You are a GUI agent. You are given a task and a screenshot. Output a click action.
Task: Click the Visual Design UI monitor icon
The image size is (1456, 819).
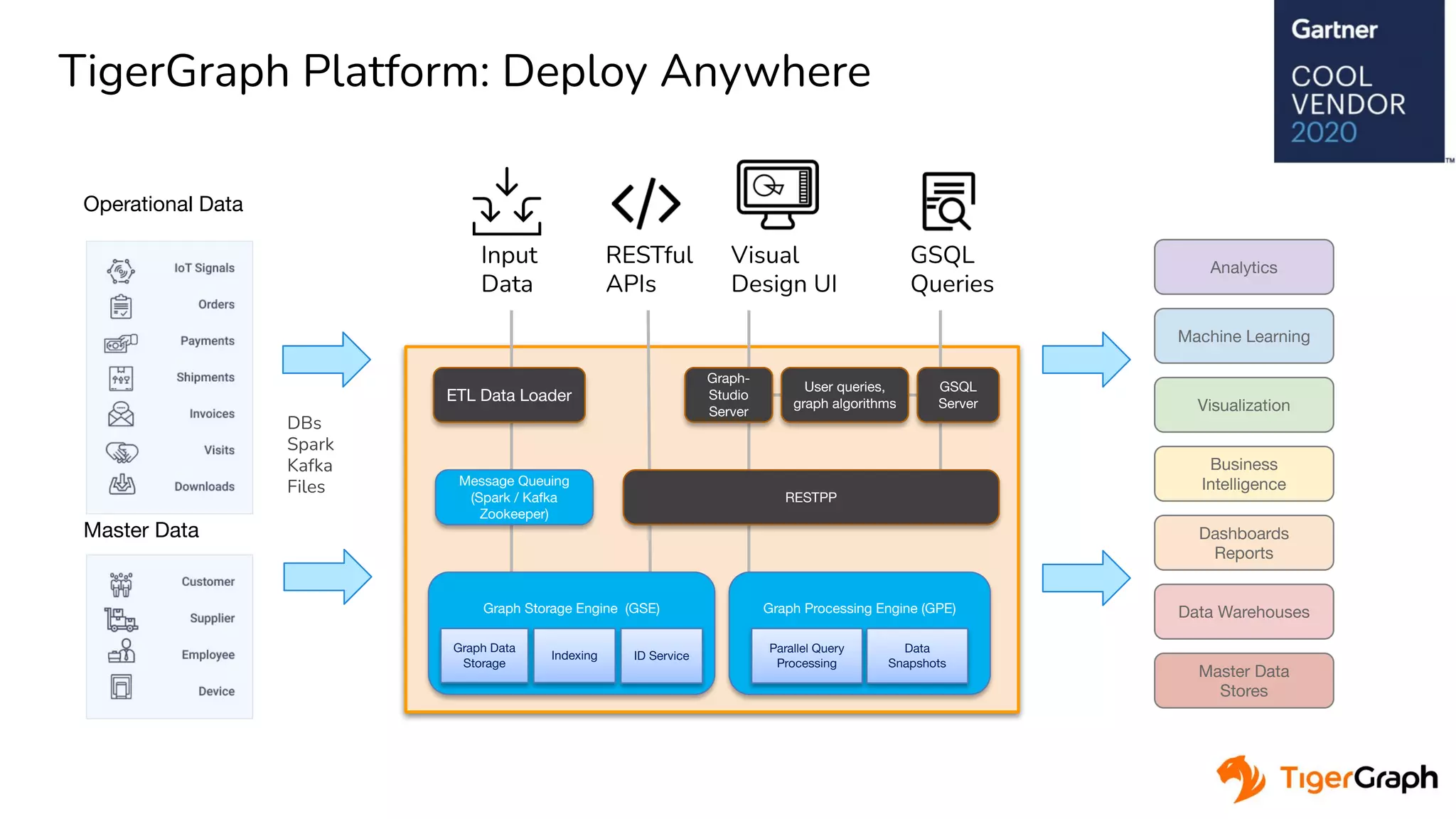tap(777, 194)
